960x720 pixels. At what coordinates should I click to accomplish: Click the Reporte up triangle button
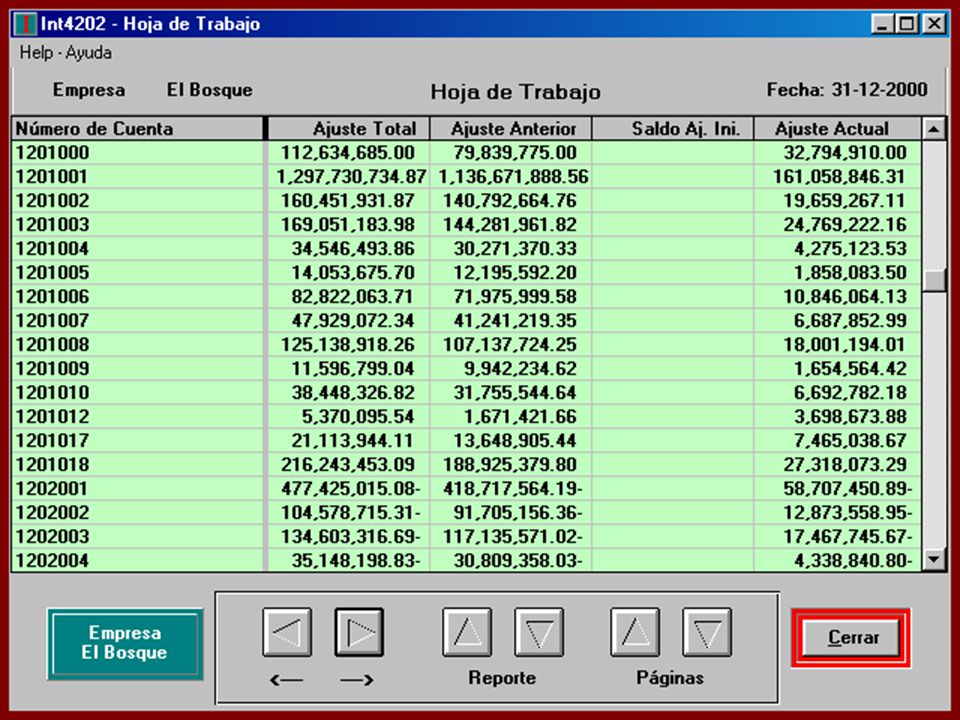tap(467, 632)
